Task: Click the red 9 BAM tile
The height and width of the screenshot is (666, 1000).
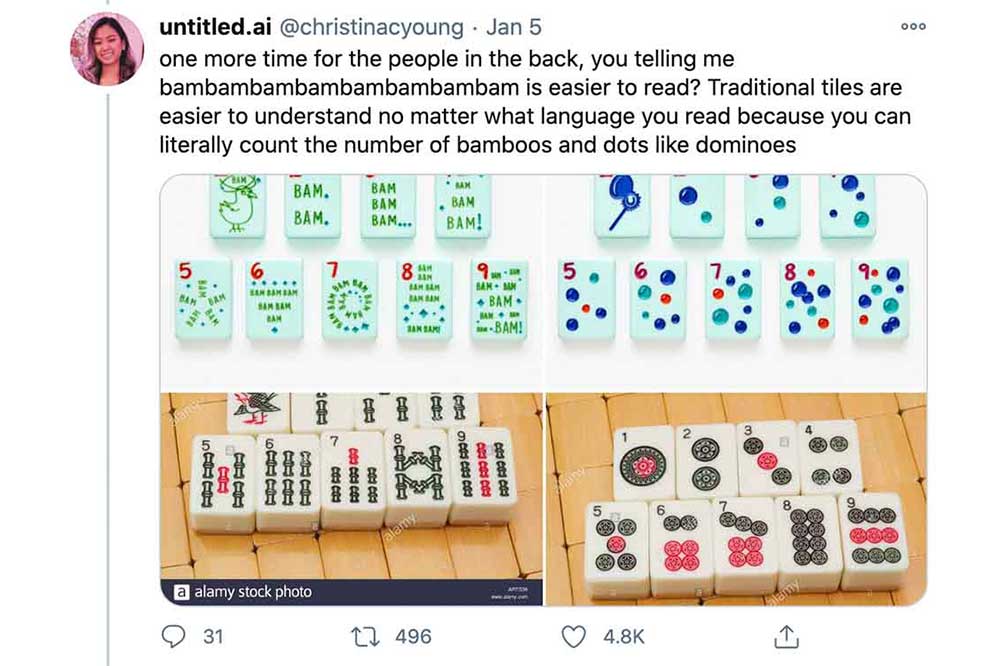Action: click(499, 299)
